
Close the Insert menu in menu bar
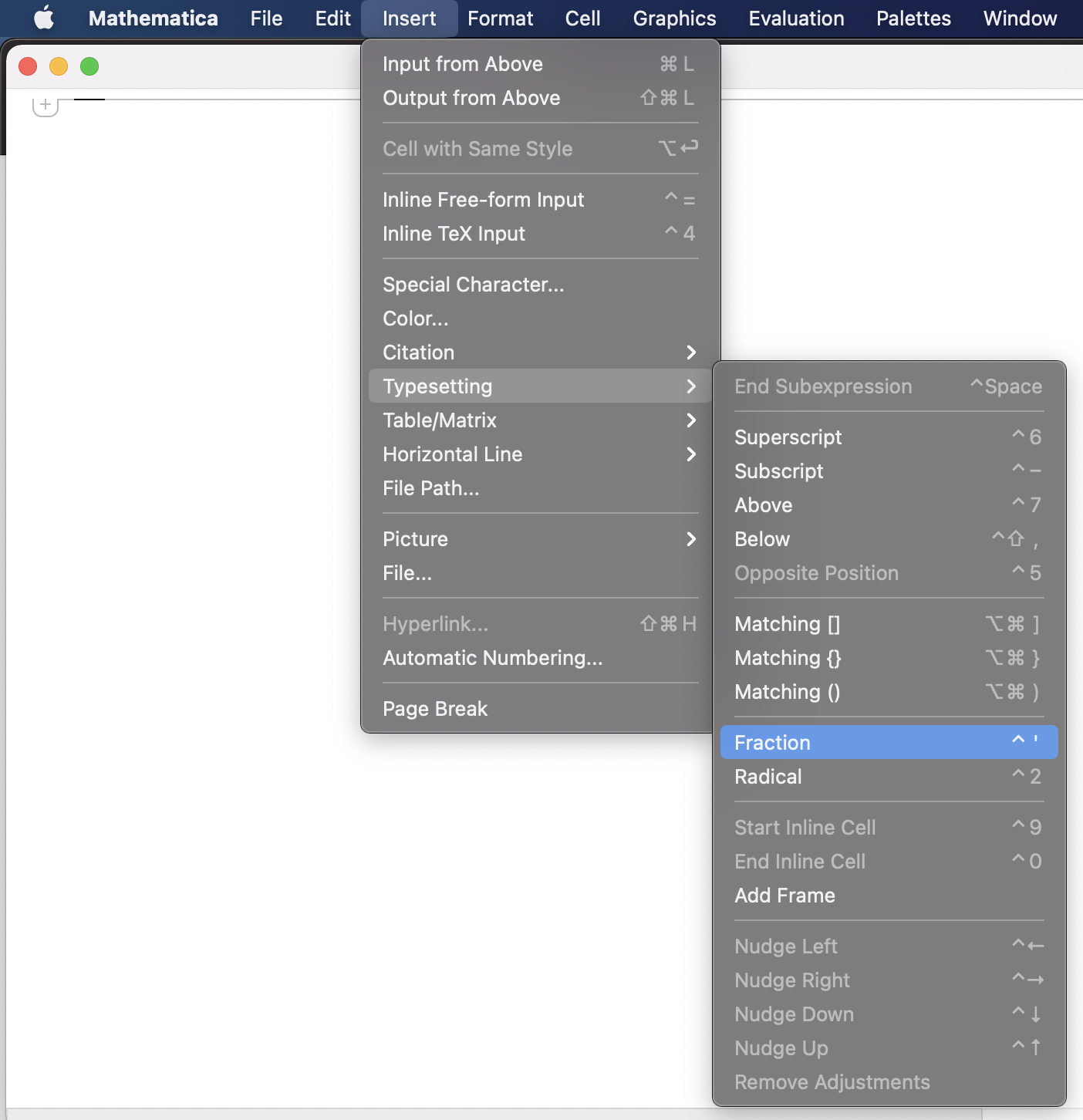click(x=409, y=18)
